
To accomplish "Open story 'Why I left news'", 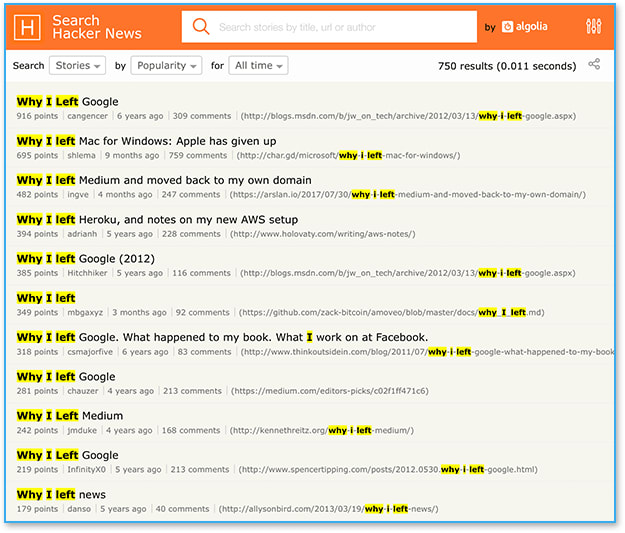I will [61, 495].
